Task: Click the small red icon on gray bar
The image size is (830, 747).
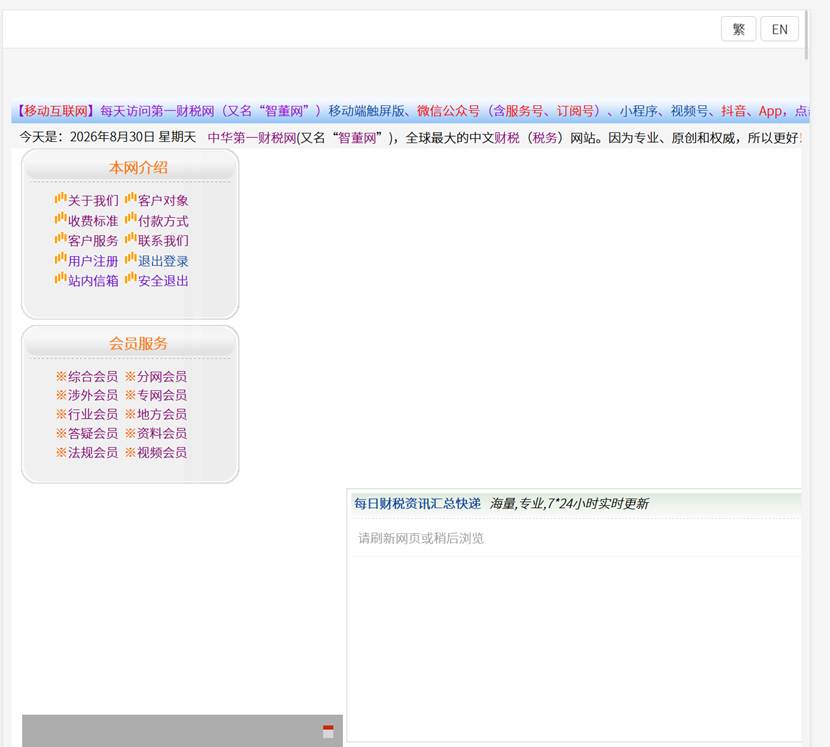Action: click(328, 732)
